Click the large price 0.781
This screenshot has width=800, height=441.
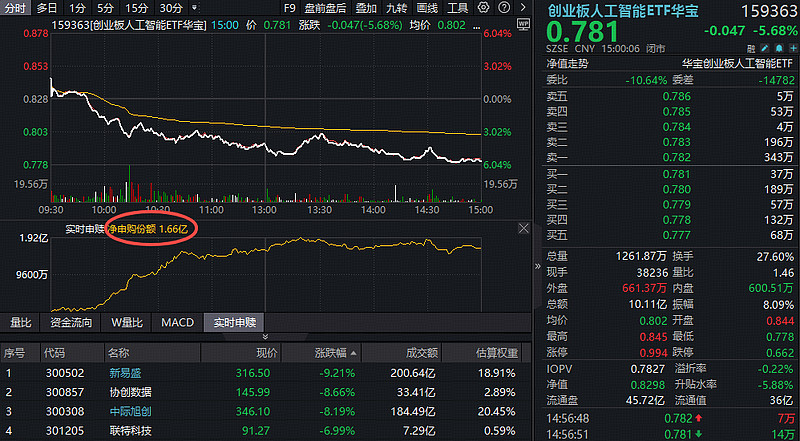582,32
